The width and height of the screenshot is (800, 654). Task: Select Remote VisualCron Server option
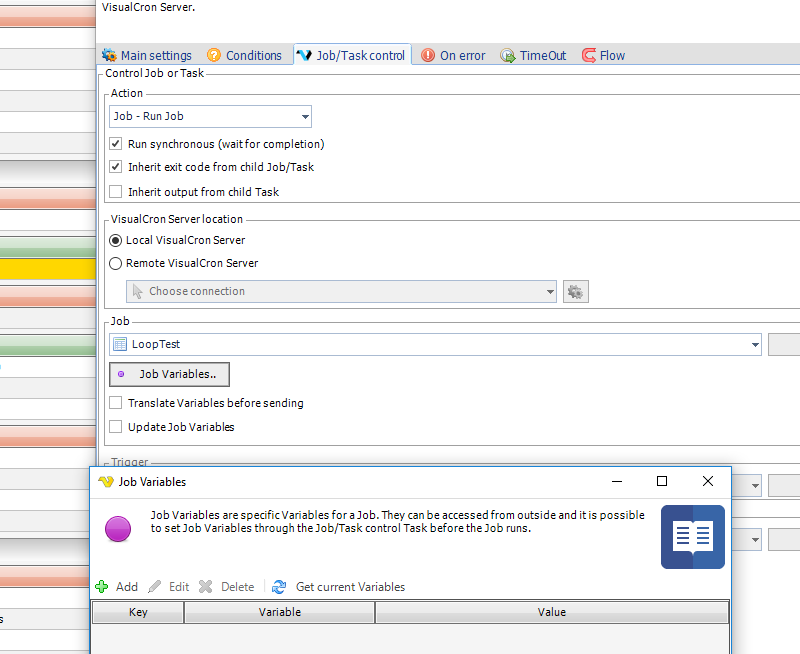click(x=116, y=264)
